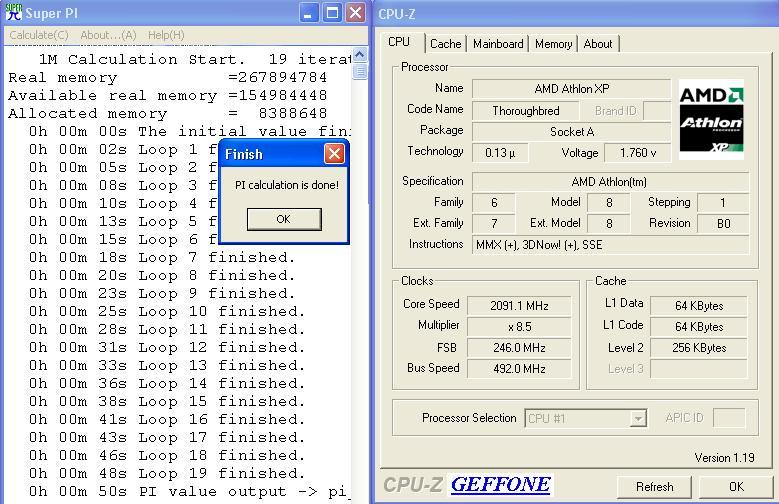Click the Package value Socket A

pos(571,132)
